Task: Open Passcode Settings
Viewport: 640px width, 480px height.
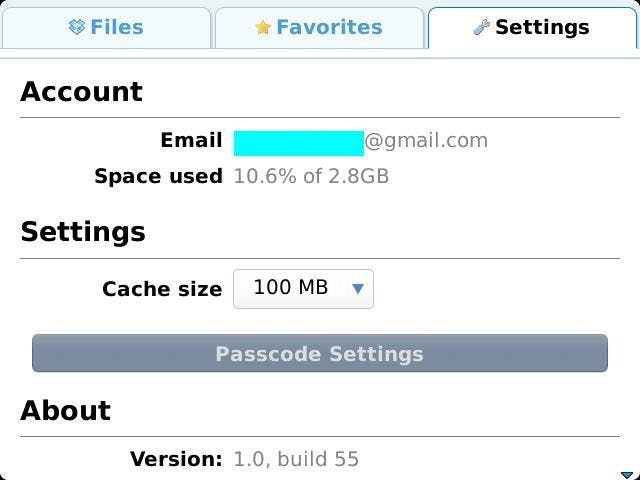Action: pyautogui.click(x=320, y=354)
